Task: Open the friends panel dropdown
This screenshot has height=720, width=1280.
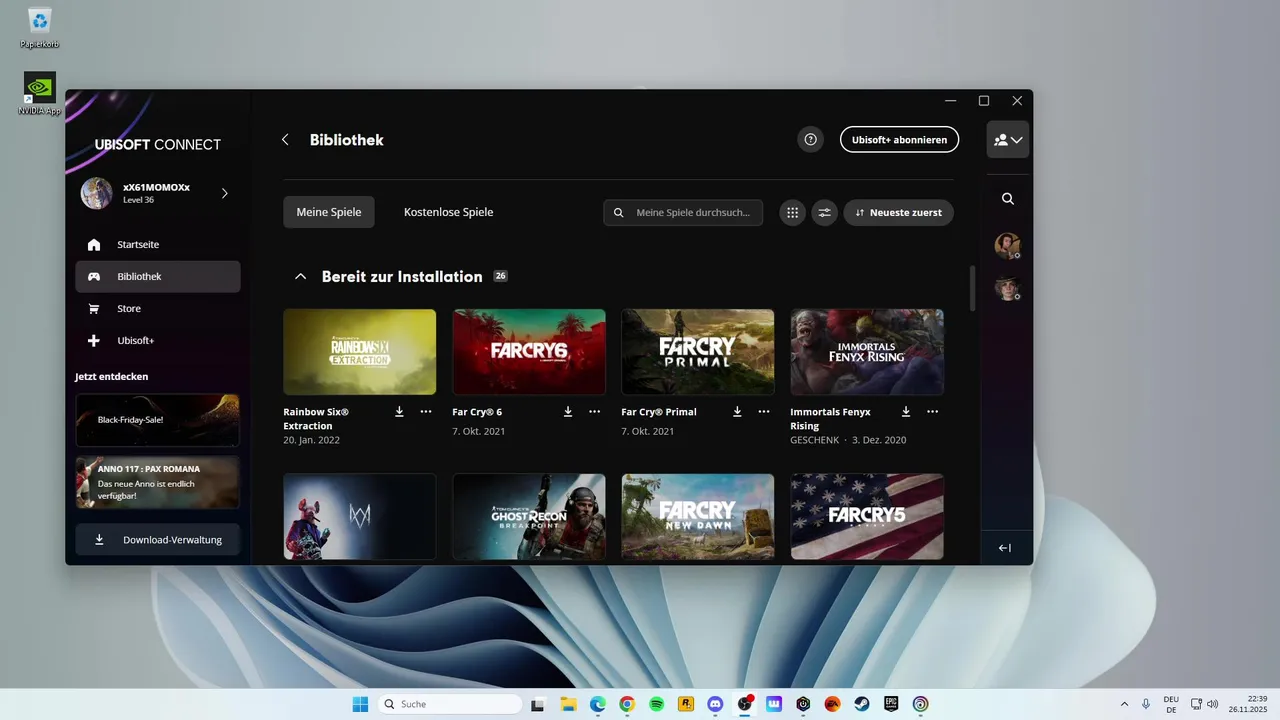Action: click(1007, 140)
